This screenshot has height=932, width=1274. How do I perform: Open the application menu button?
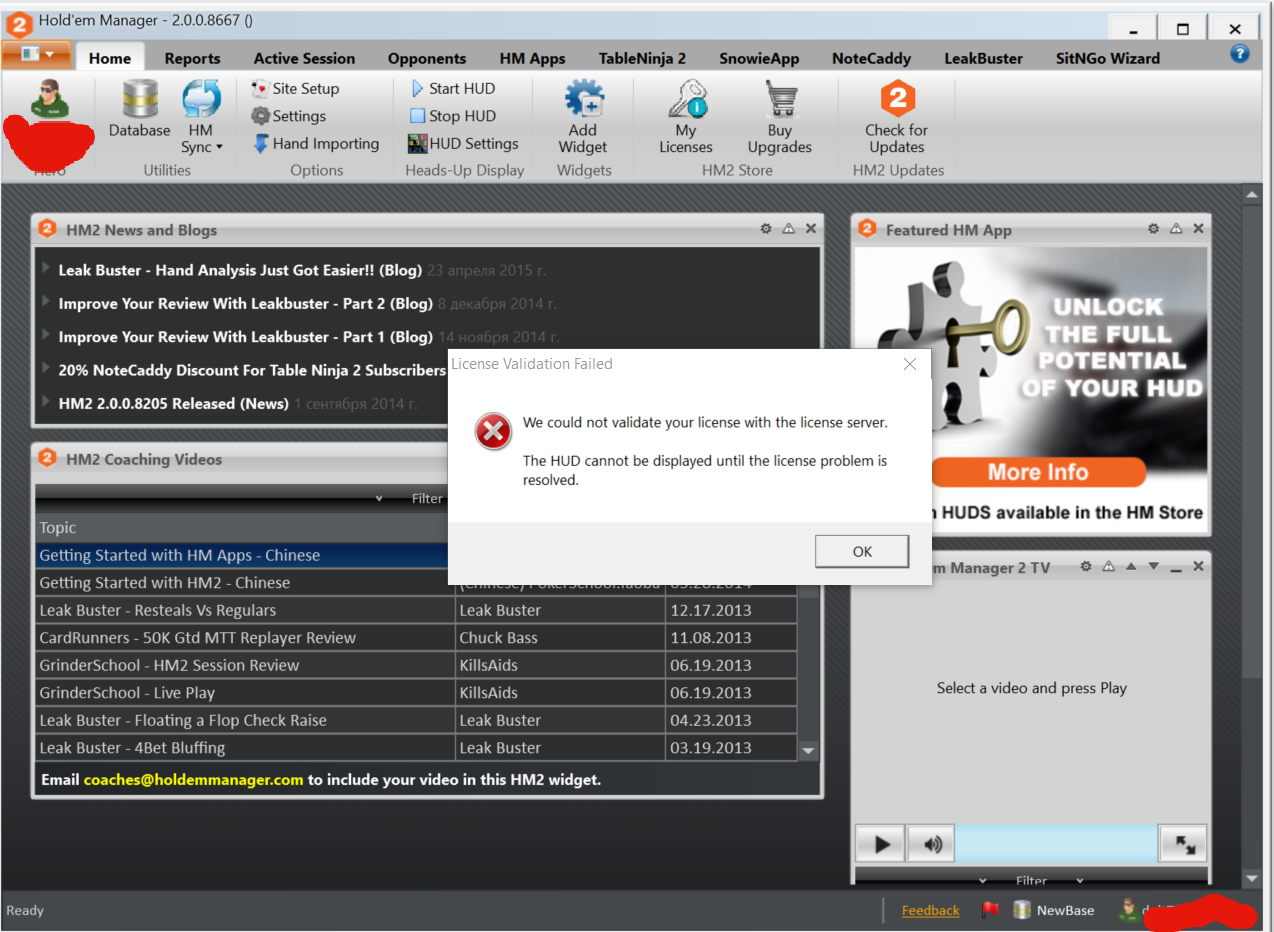[x=36, y=53]
